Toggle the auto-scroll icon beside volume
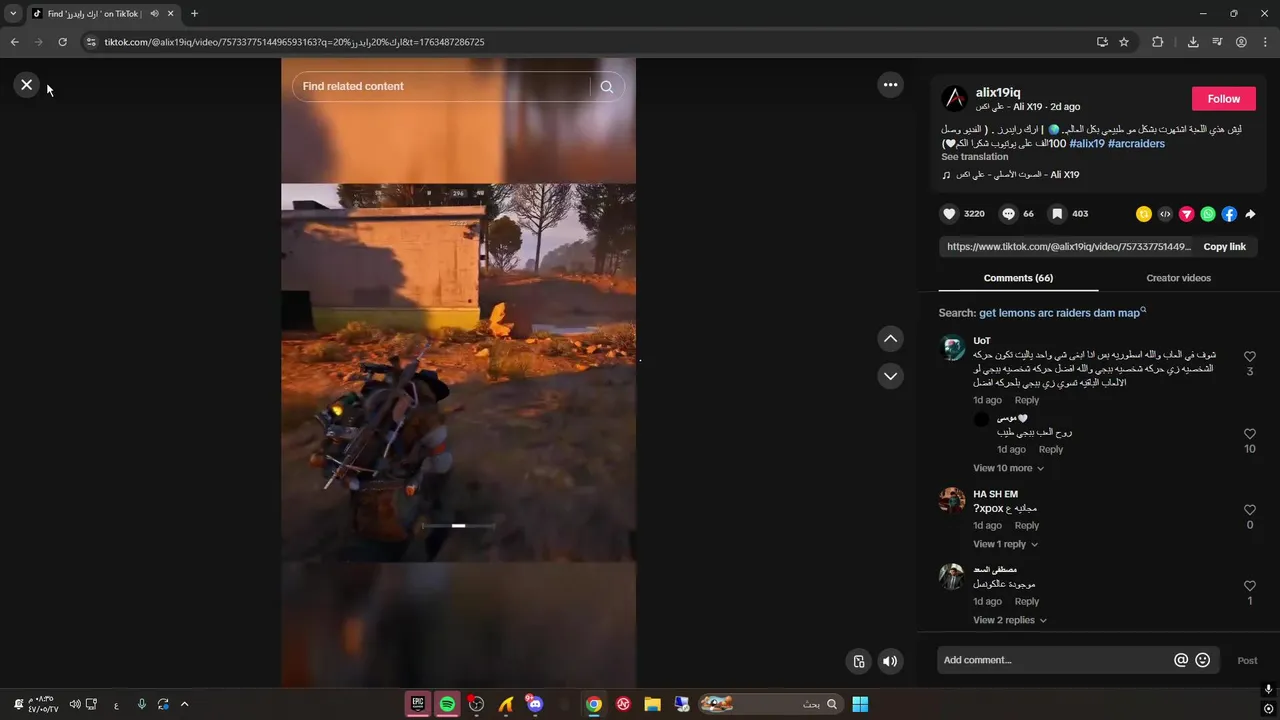Screen dimensions: 1280x720 858,661
